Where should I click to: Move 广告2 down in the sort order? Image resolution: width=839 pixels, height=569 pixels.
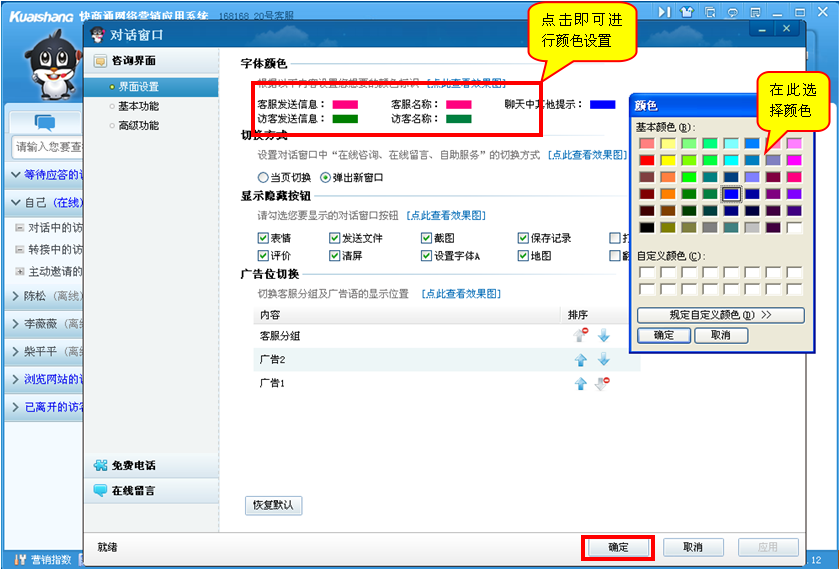tap(603, 360)
